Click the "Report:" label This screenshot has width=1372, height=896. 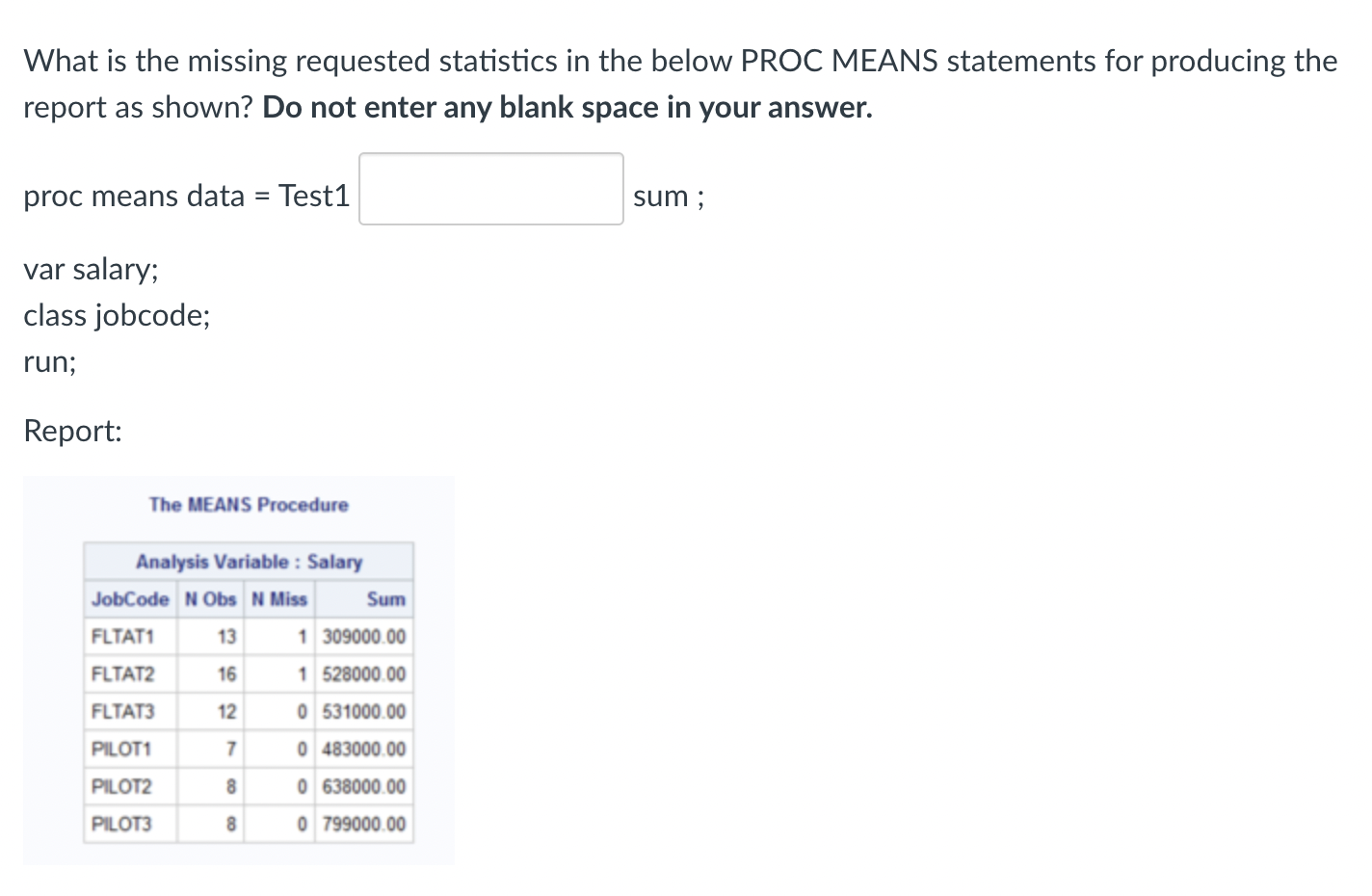[x=73, y=431]
